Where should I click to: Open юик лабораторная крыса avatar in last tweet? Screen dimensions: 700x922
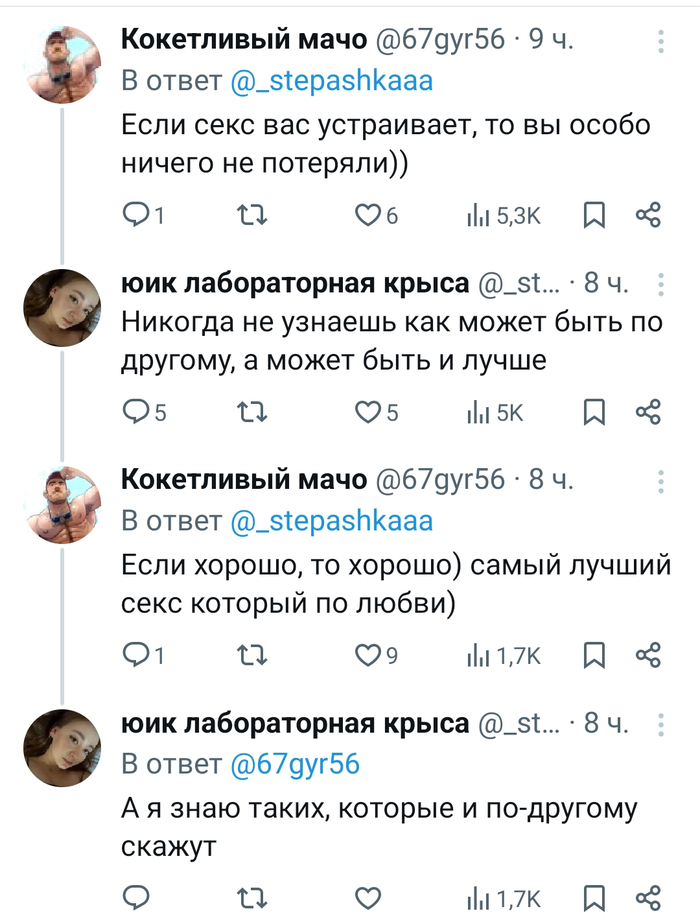pos(63,747)
